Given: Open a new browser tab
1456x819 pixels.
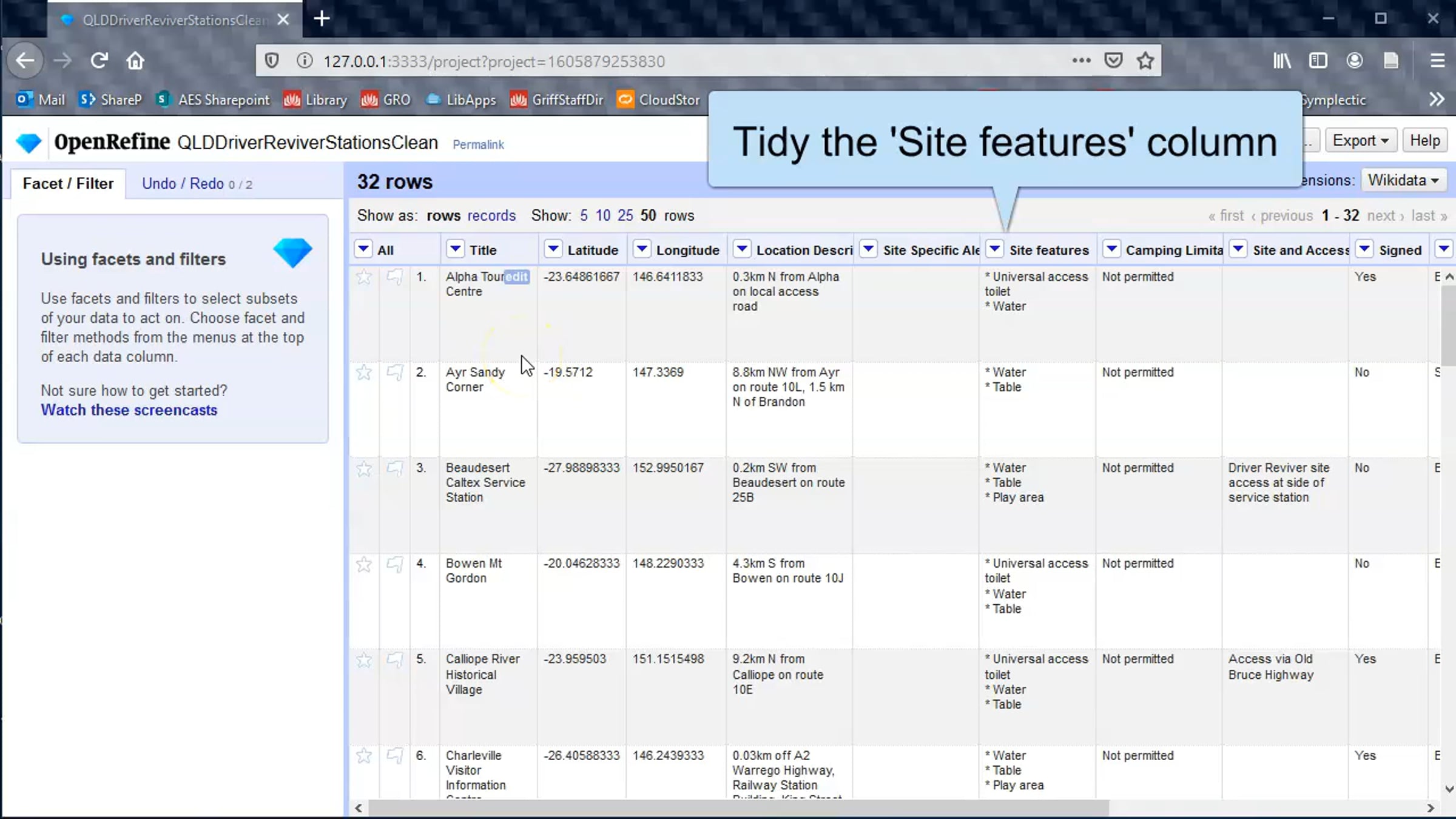Looking at the screenshot, I should 322,19.
